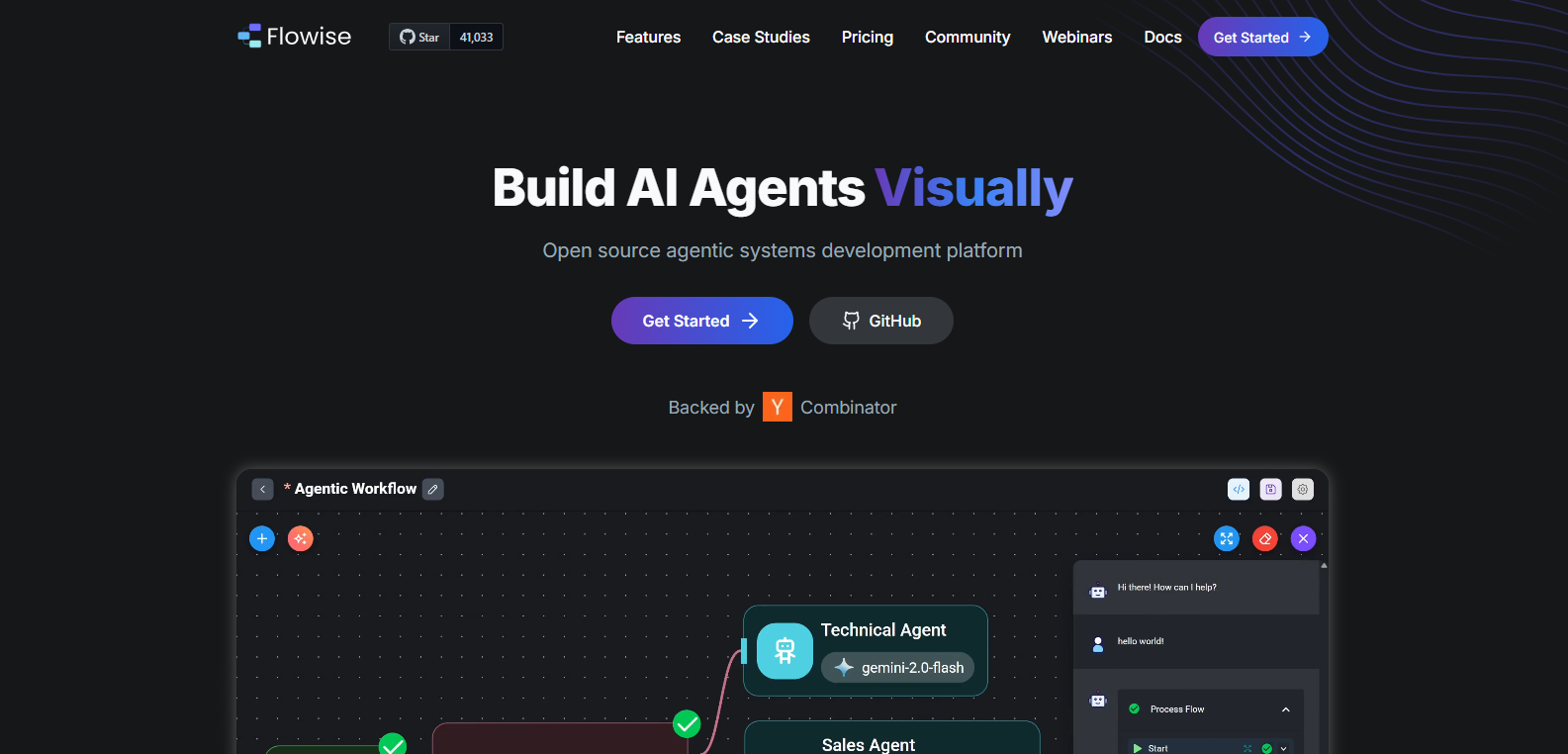Click the hello world! message
Viewport: 1568px width, 754px height.
(x=1141, y=641)
